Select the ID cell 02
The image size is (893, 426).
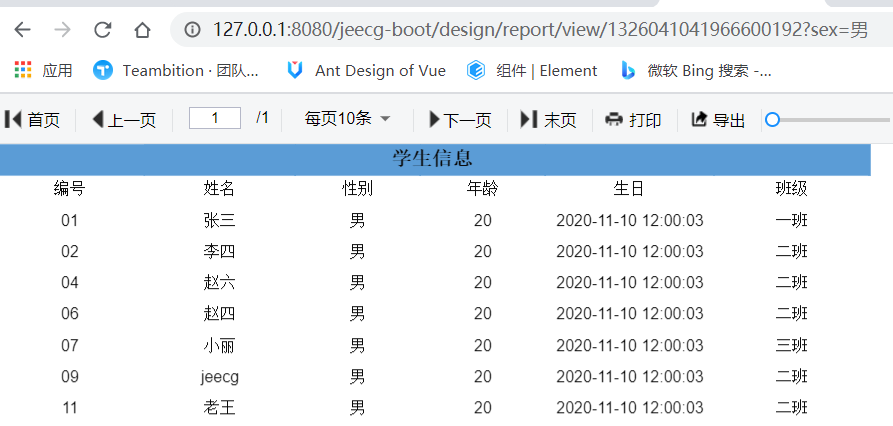69,251
